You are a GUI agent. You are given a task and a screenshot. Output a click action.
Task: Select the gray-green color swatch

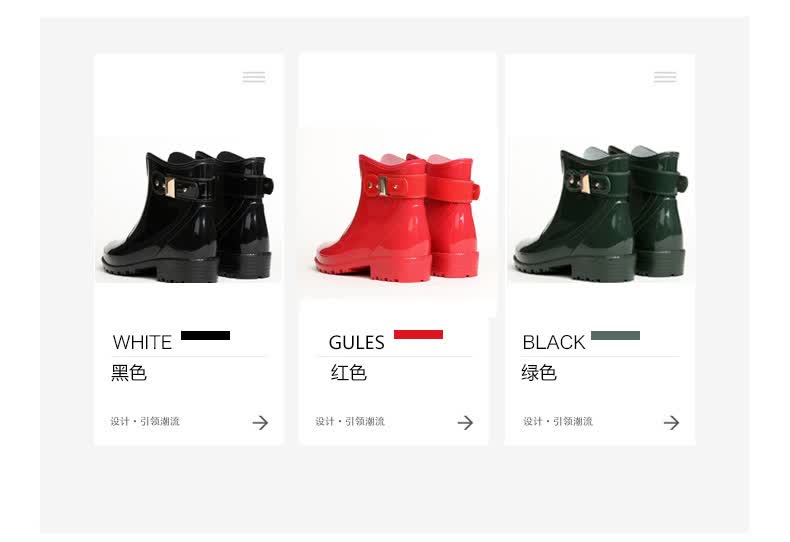click(615, 335)
